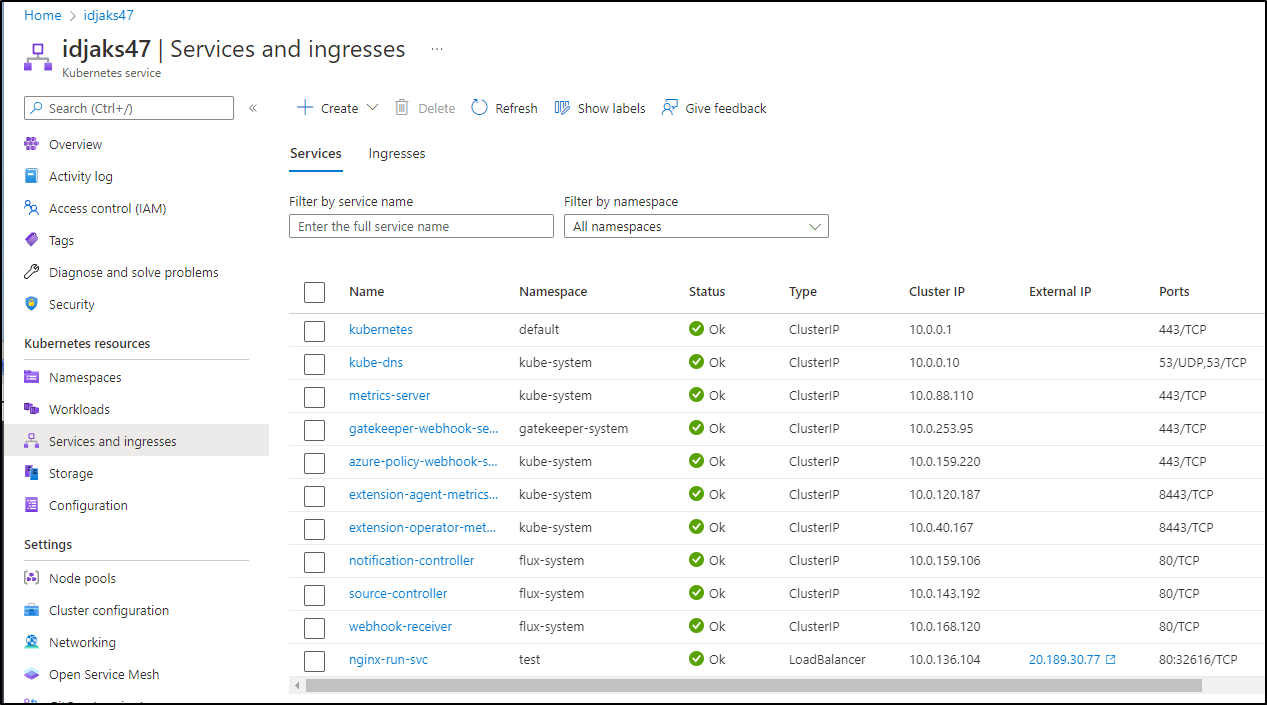The width and height of the screenshot is (1267, 705).
Task: Check the box for the kubernetes service
Action: point(315,330)
